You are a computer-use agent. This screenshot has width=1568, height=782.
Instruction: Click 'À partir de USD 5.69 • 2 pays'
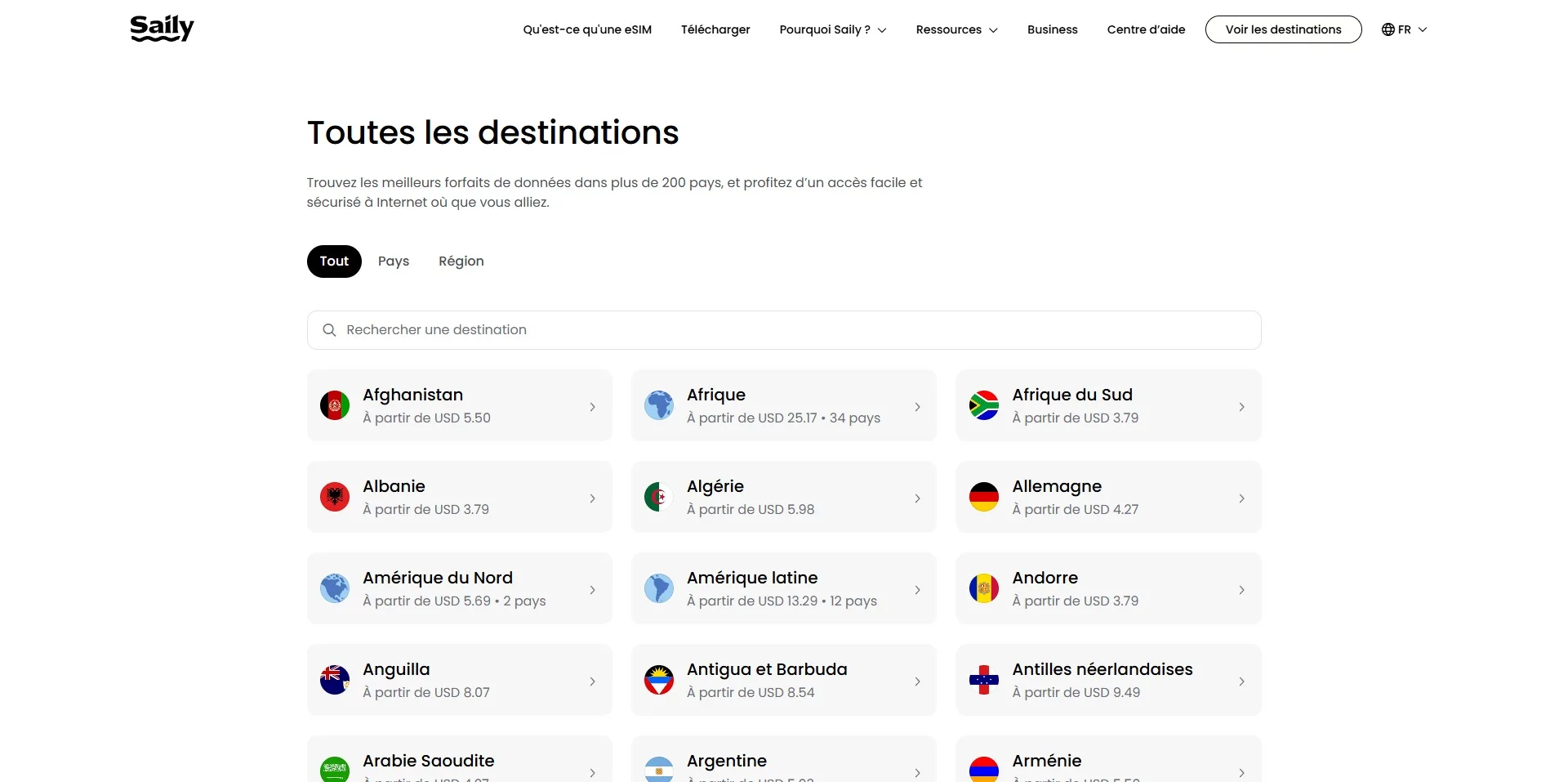coord(454,601)
